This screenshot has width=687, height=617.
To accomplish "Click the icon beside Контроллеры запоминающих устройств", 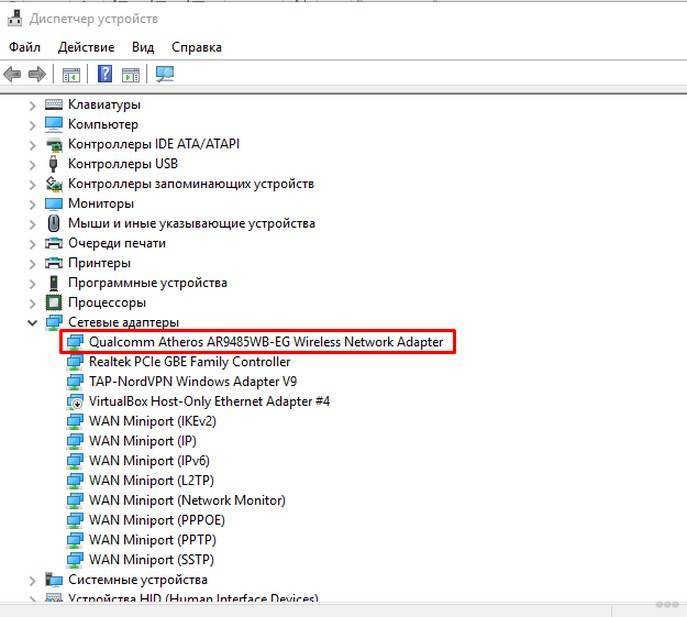I will [54, 184].
